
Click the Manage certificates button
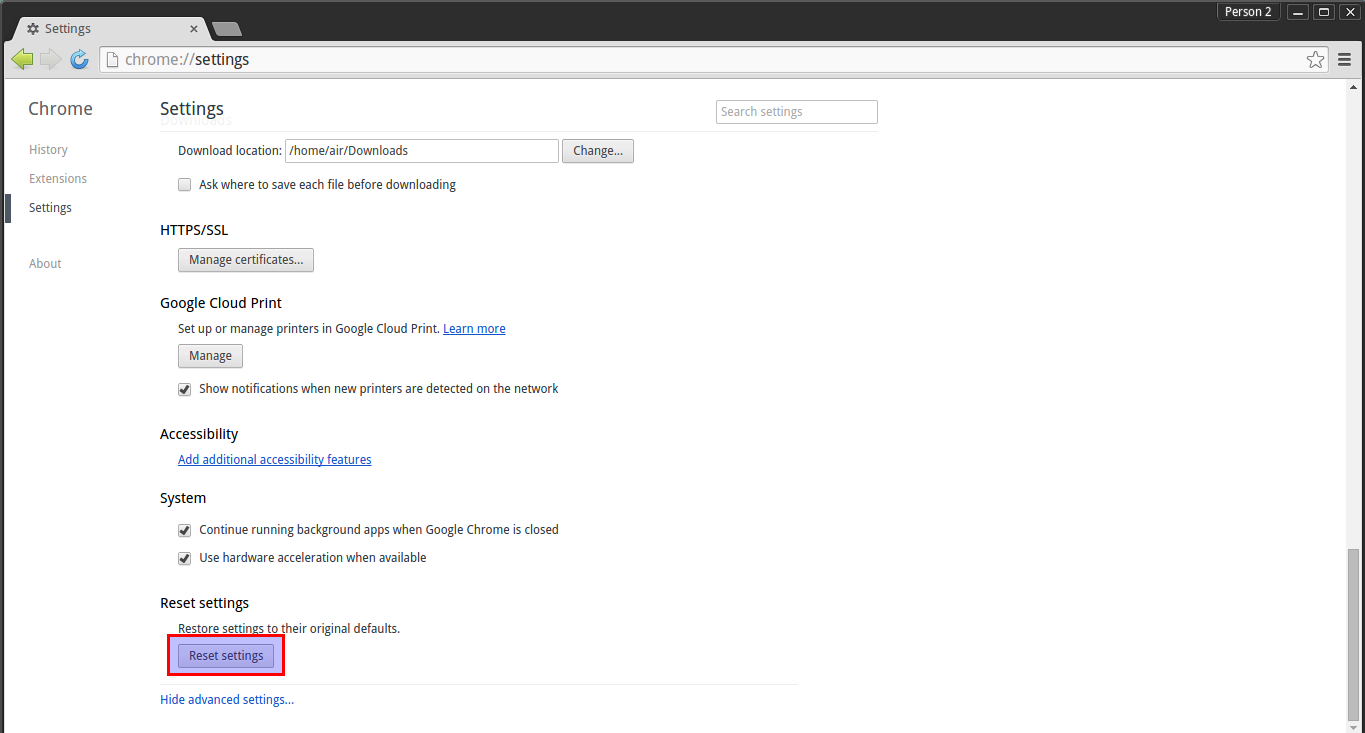pos(246,260)
